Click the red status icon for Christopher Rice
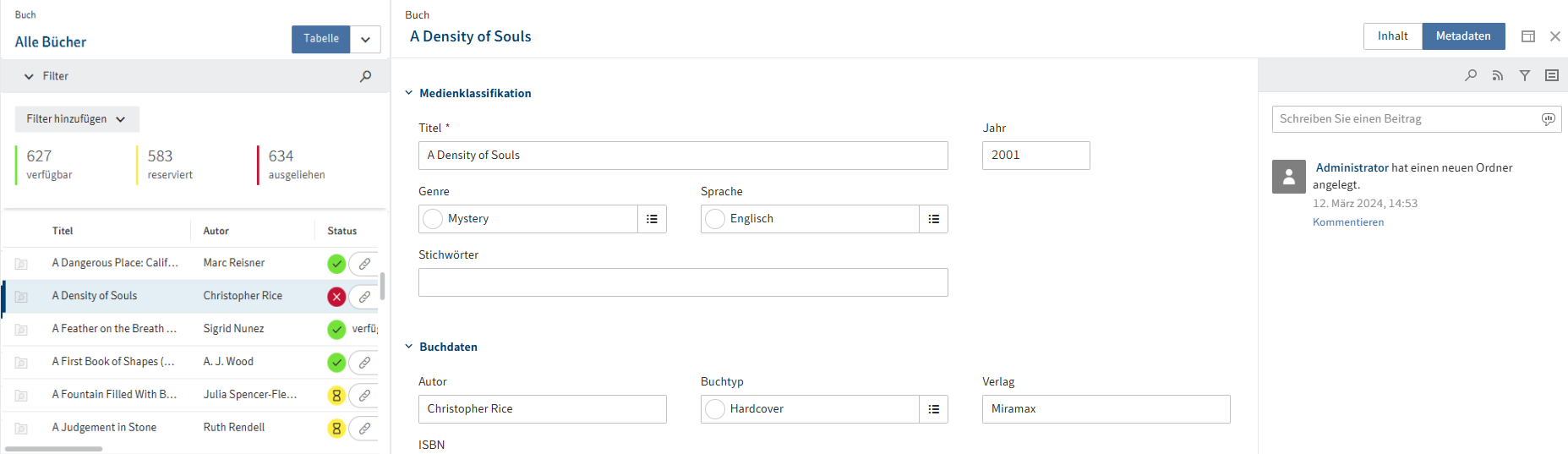 click(x=336, y=297)
